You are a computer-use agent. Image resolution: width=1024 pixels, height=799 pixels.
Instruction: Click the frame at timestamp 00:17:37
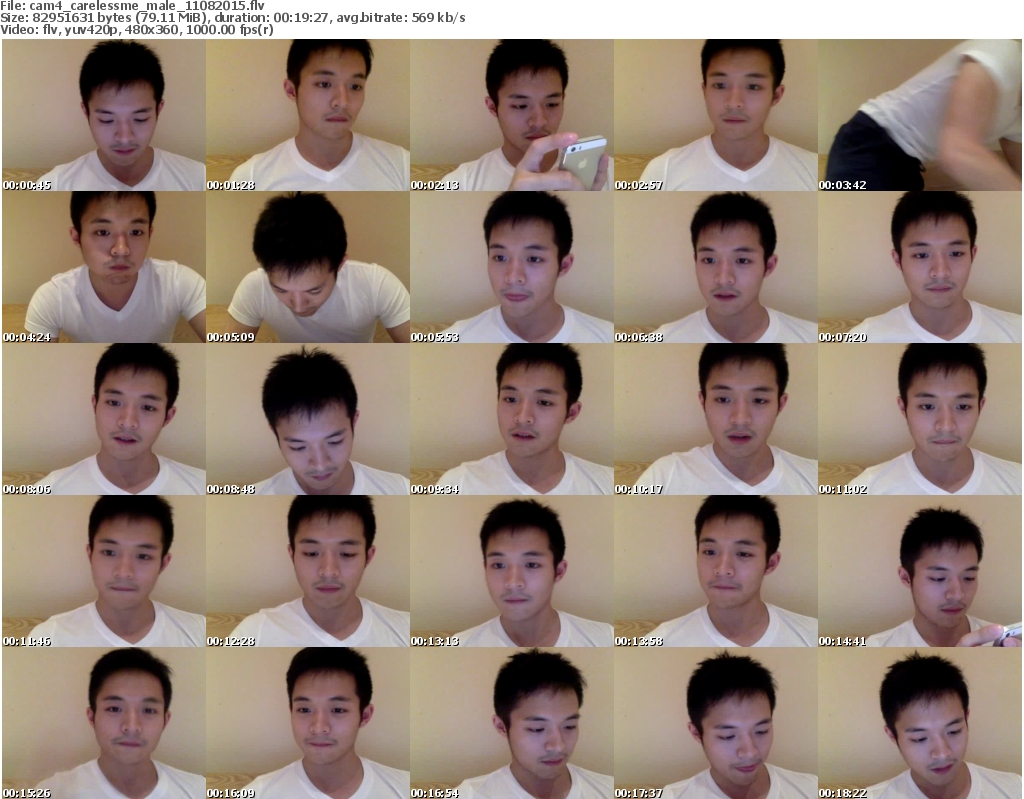tap(716, 723)
